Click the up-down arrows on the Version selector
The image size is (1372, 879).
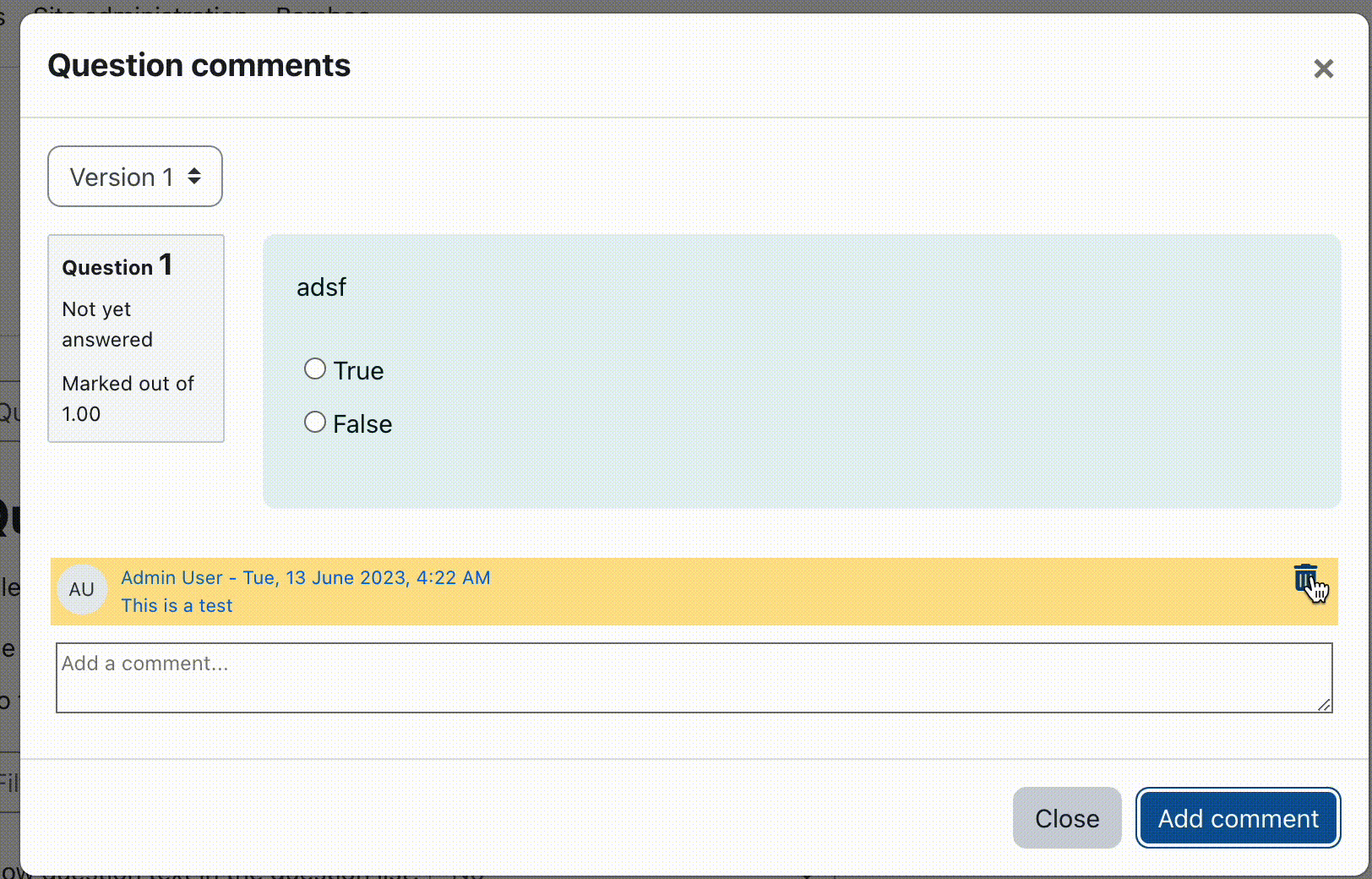(x=194, y=176)
